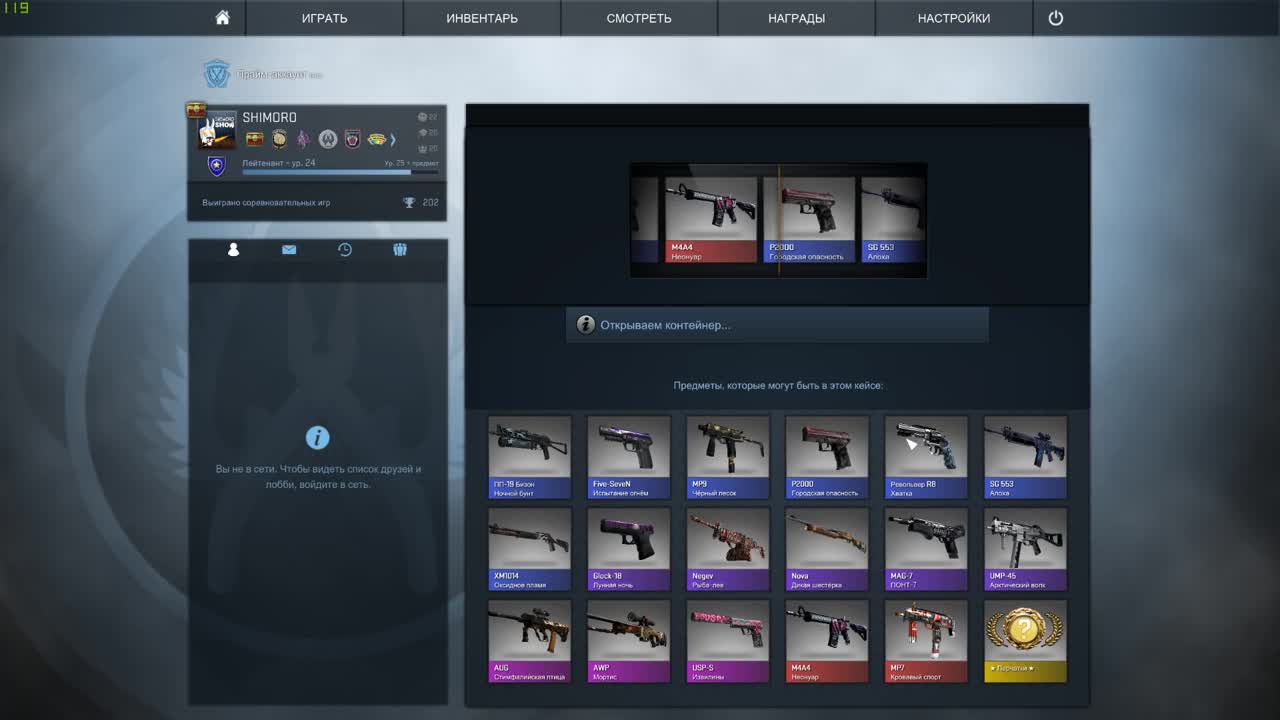
Task: Click the teacher commendation icon
Action: 422,132
